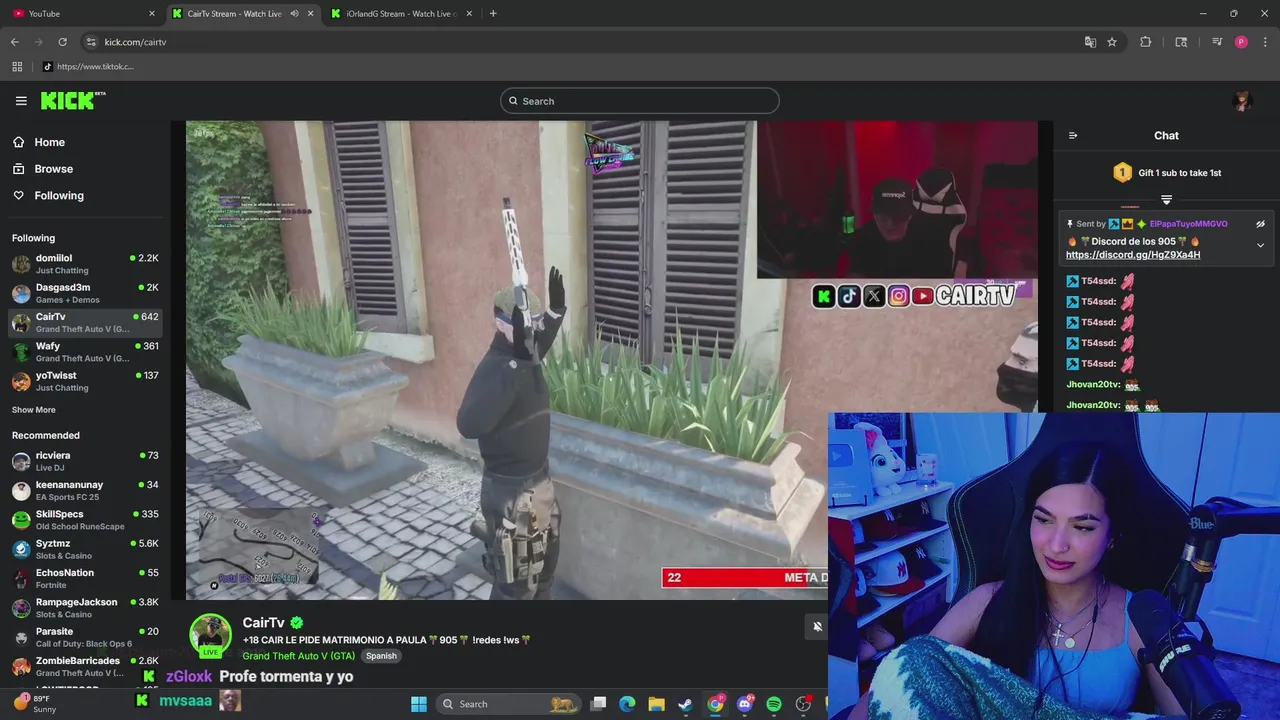Open domillol's channel in Following list

(x=85, y=264)
